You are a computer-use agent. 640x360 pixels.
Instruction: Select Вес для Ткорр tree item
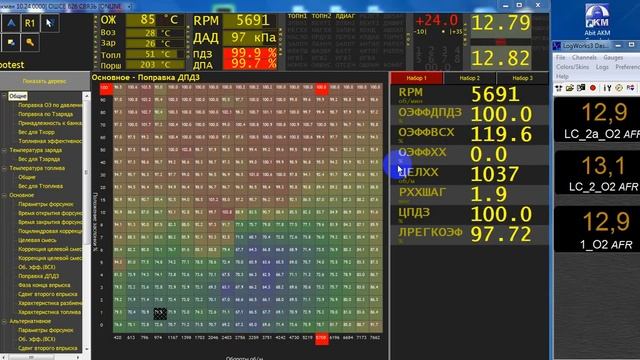click(36, 132)
